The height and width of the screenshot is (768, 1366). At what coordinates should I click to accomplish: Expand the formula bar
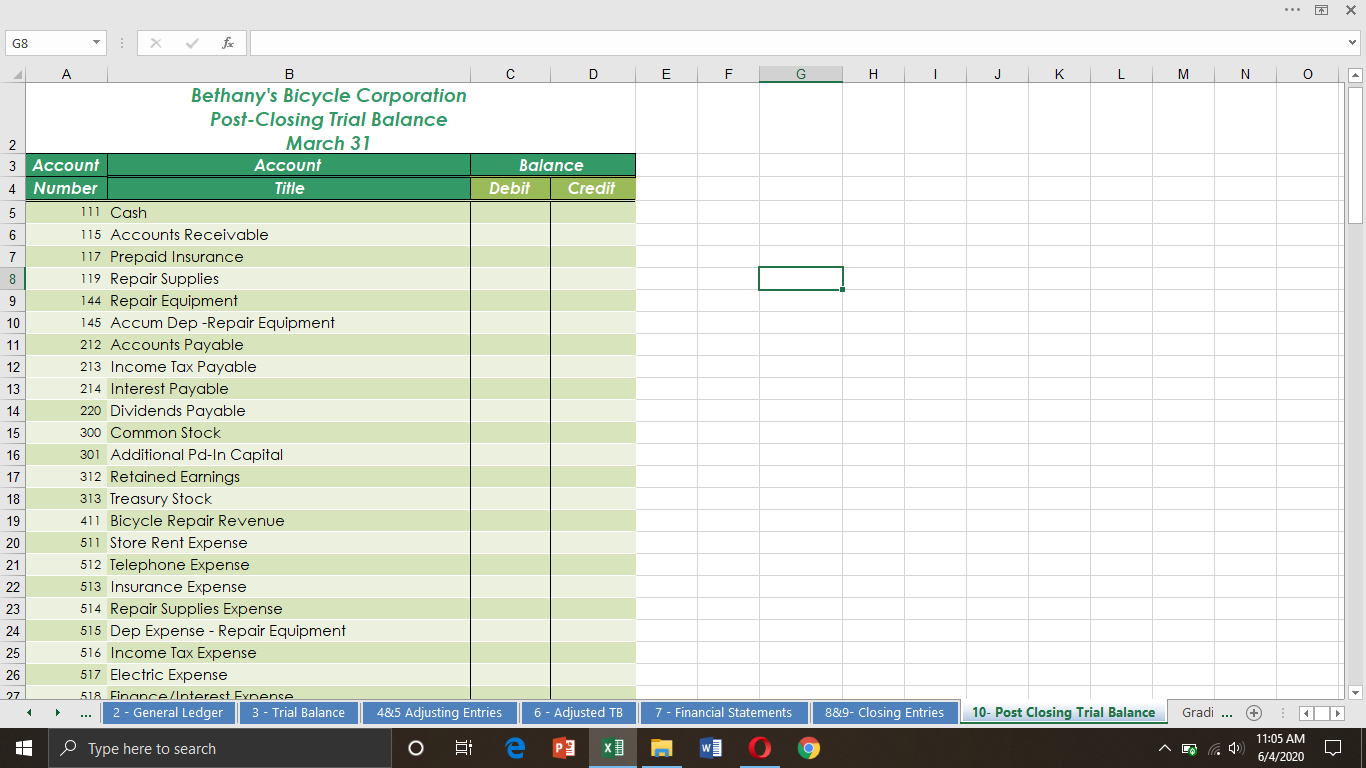1353,43
